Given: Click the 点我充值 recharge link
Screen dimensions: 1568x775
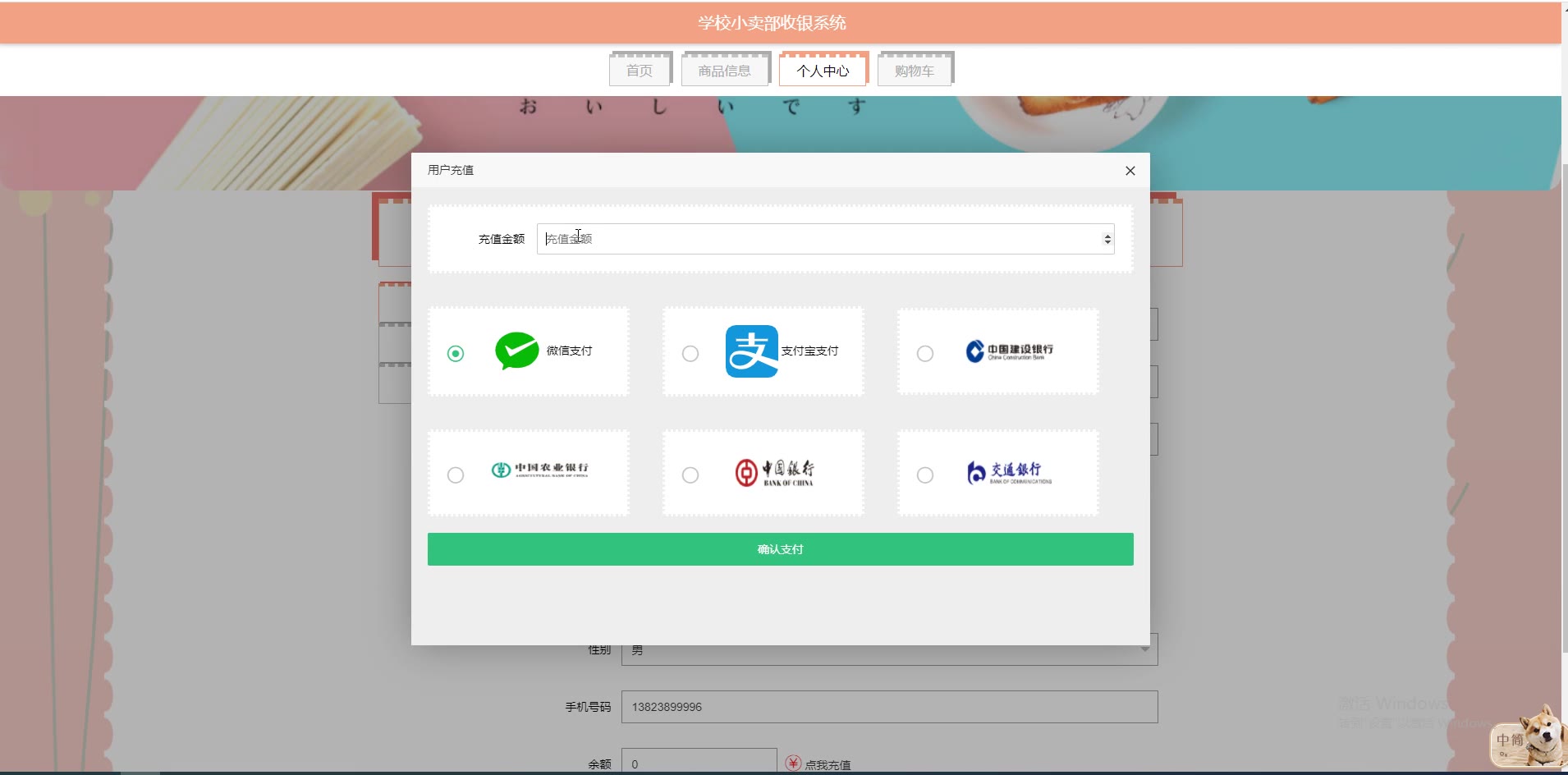Looking at the screenshot, I should (x=828, y=764).
